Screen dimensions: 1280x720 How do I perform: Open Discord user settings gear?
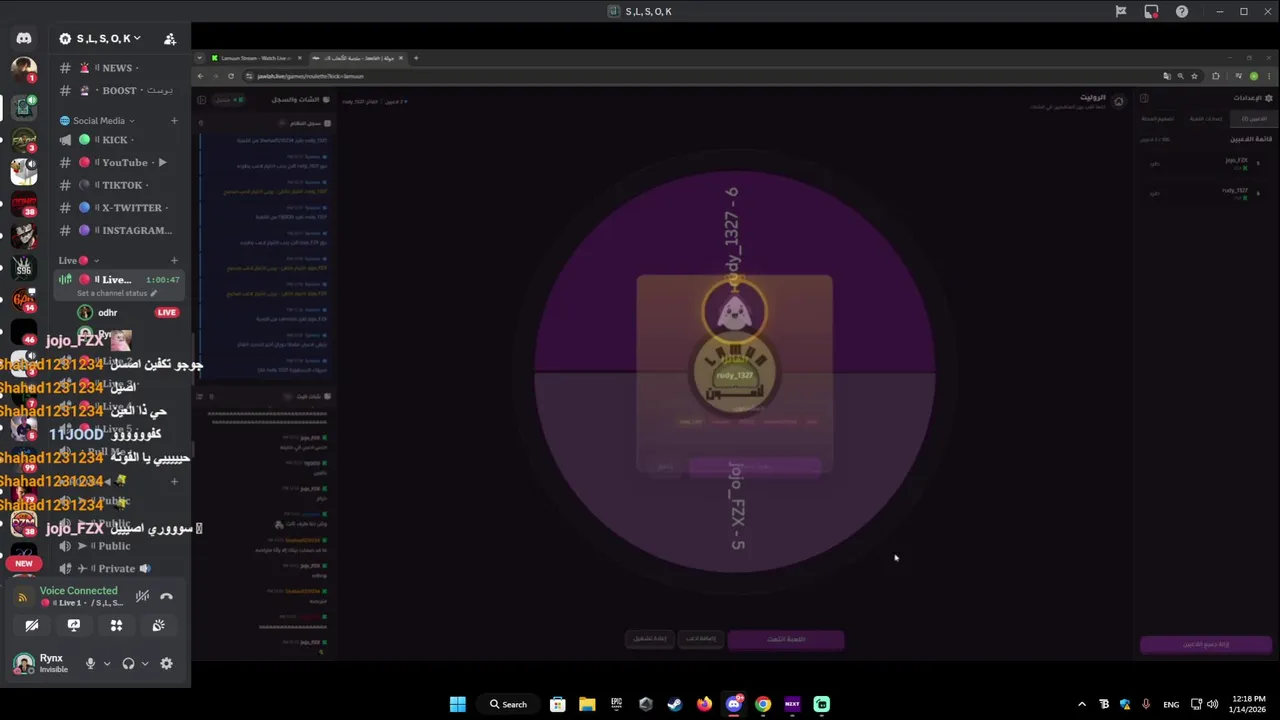166,663
